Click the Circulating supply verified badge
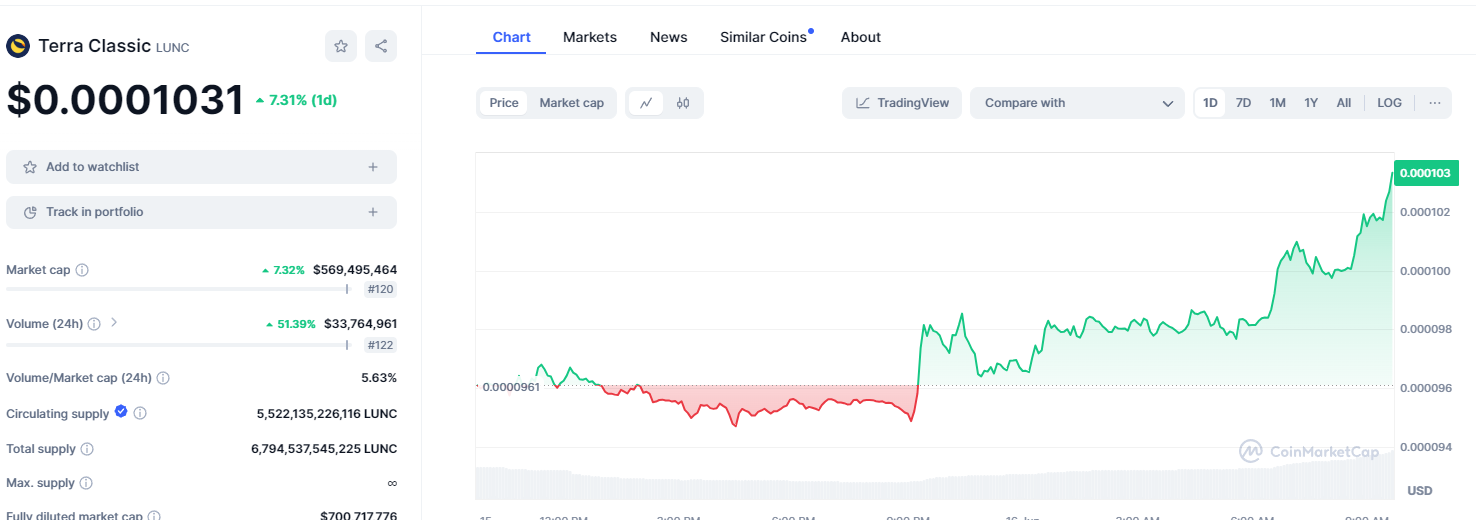Image resolution: width=1476 pixels, height=520 pixels. 121,412
